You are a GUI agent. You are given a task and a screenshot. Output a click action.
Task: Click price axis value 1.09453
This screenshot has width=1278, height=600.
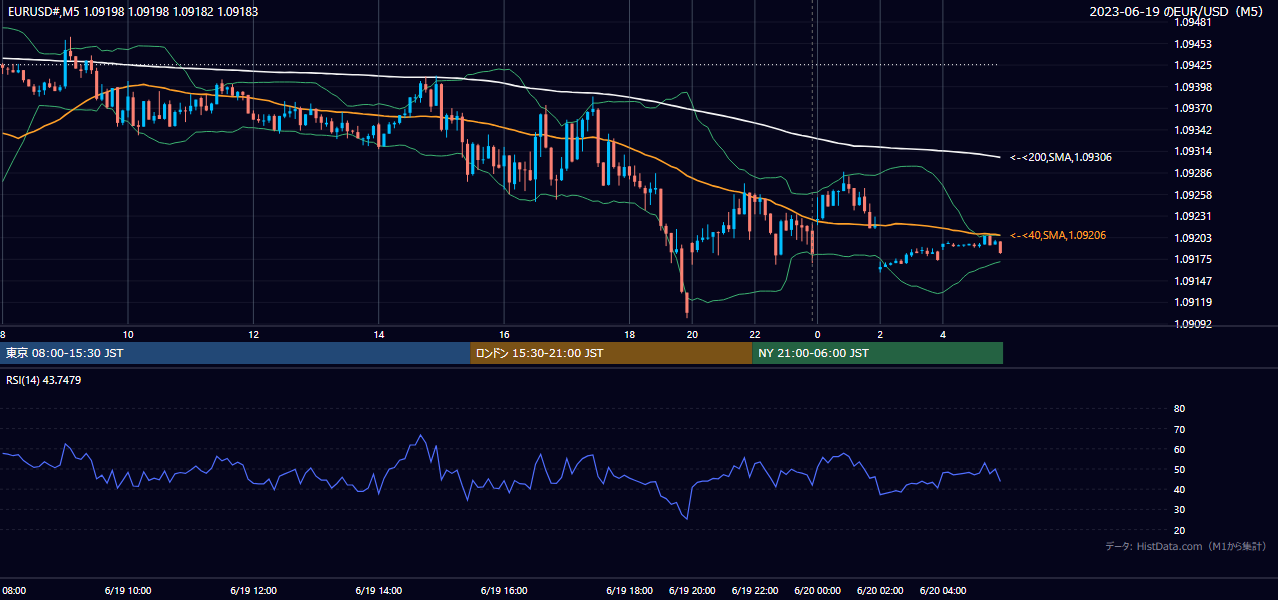tap(1193, 44)
